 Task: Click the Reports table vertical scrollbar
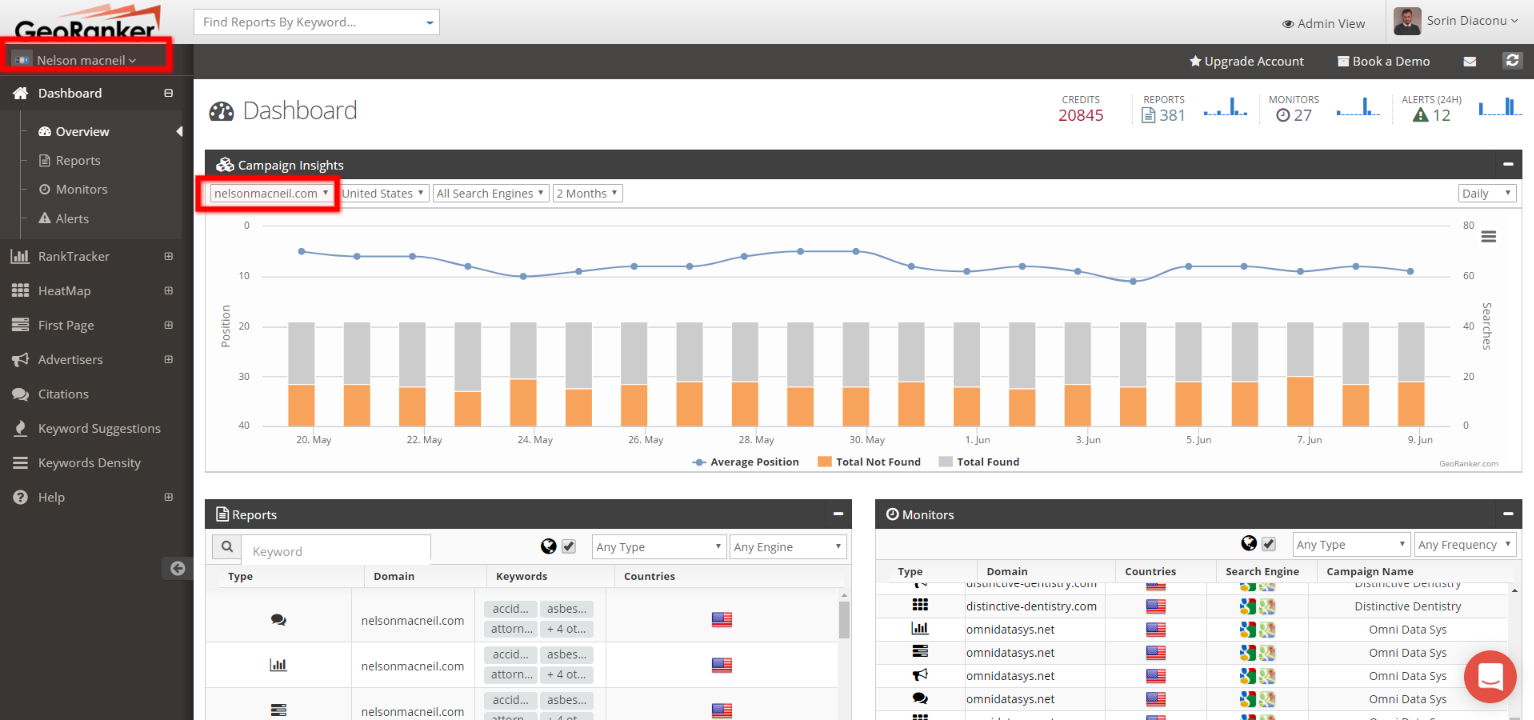coord(844,619)
